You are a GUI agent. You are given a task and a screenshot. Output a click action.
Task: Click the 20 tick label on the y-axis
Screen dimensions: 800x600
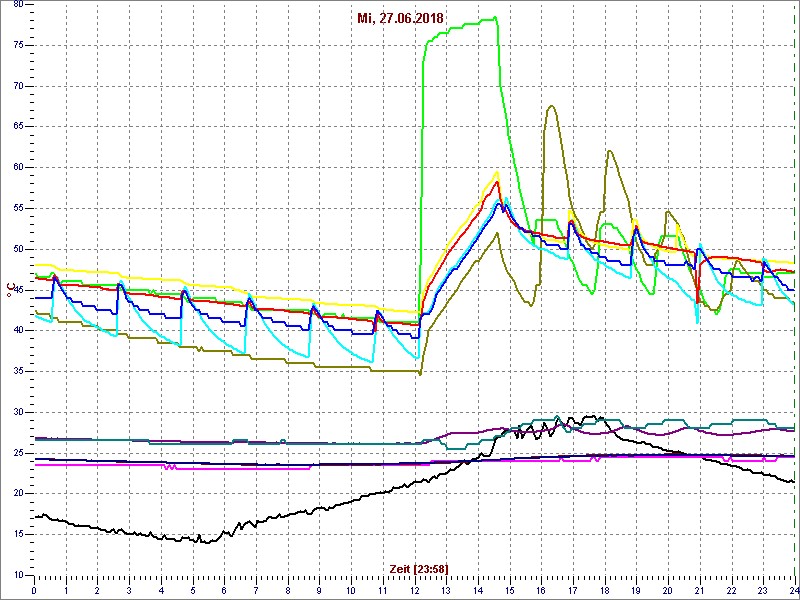(x=18, y=493)
